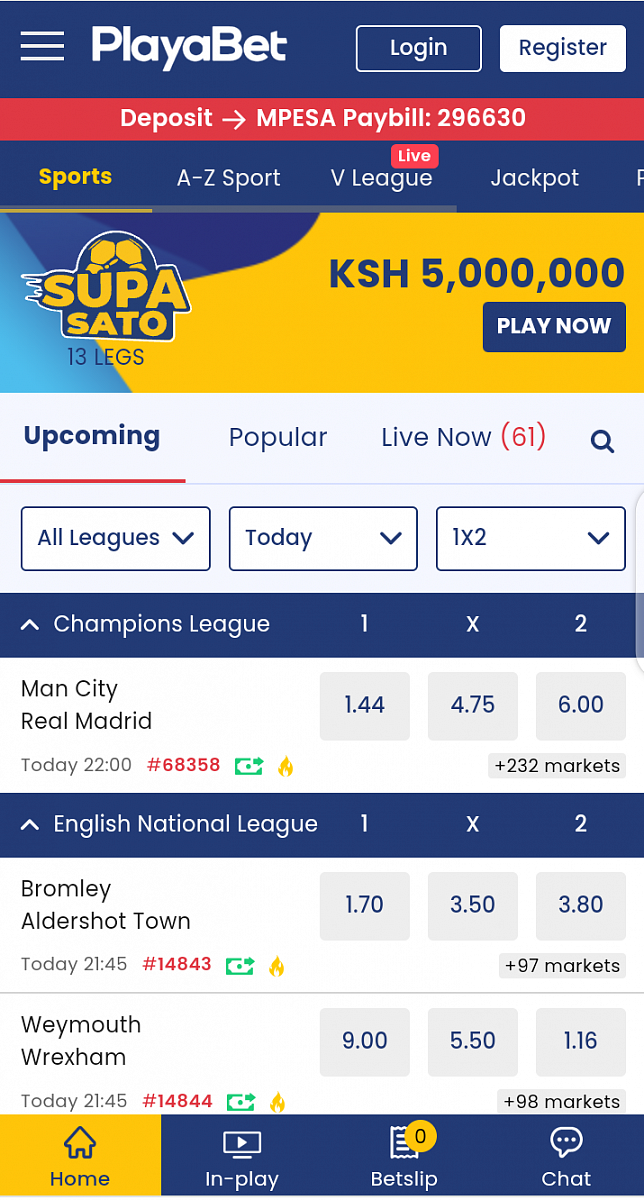Click the Register button
This screenshot has width=644, height=1200.
click(x=562, y=48)
